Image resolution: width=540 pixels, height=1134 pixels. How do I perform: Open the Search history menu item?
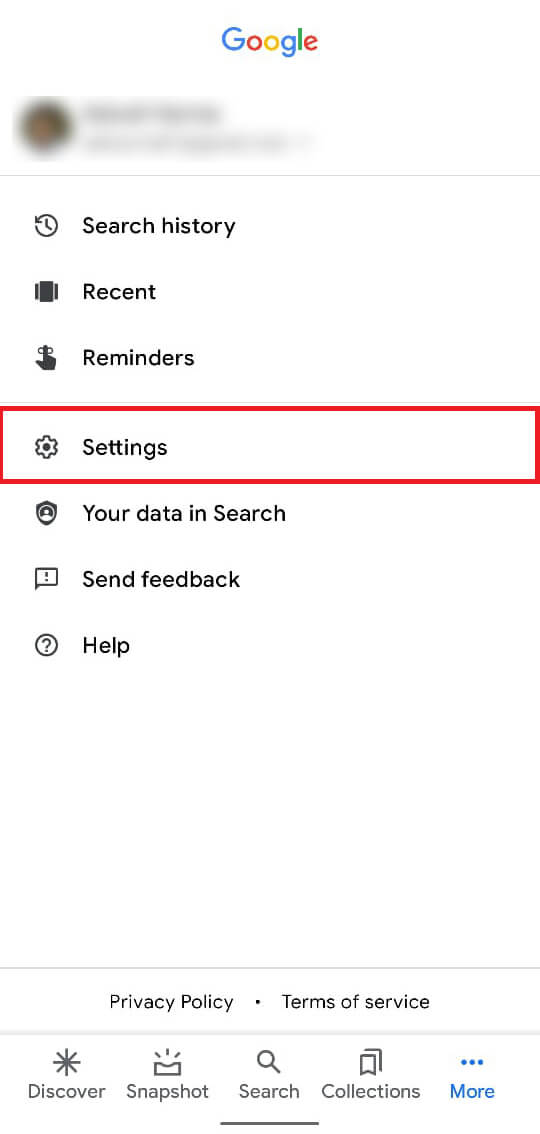(x=270, y=226)
